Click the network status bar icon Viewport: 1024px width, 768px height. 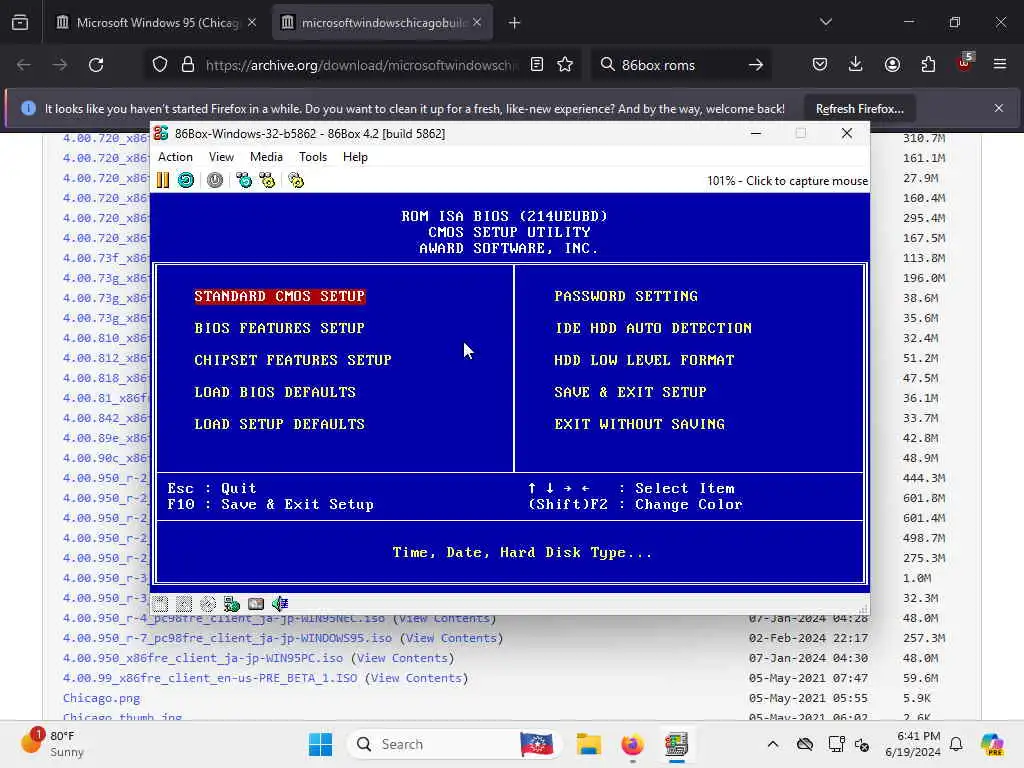tap(232, 604)
